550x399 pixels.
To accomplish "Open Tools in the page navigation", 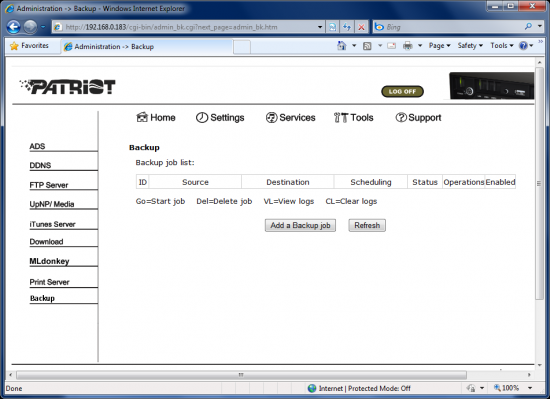I will tap(353, 117).
